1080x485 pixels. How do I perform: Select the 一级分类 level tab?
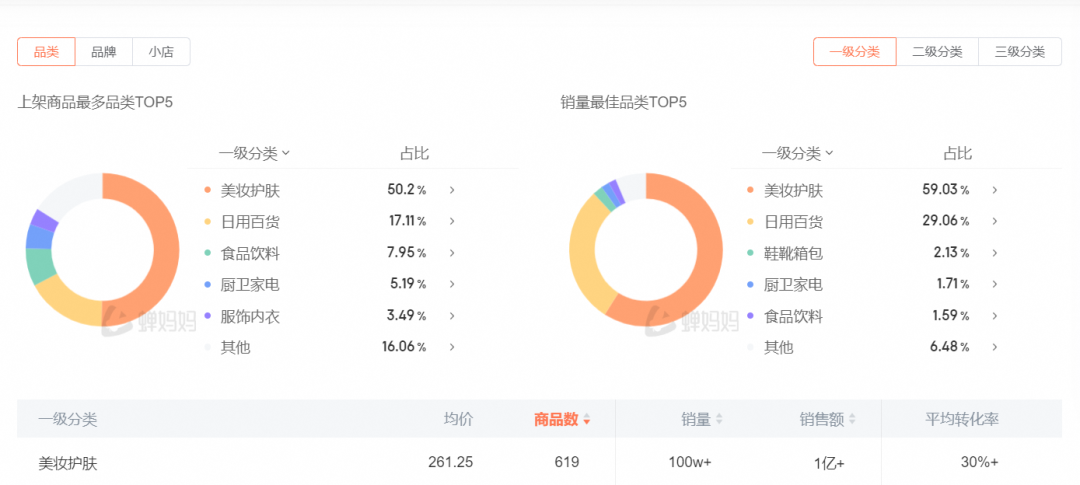[855, 52]
